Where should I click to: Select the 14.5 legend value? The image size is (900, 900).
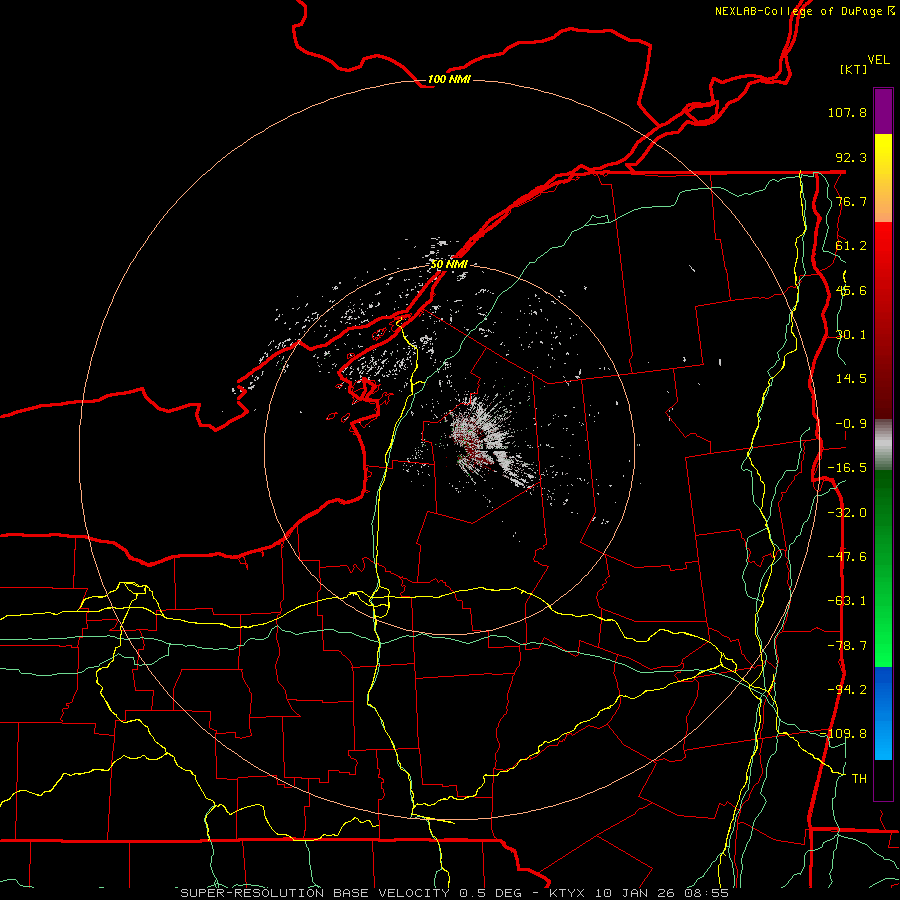(851, 379)
